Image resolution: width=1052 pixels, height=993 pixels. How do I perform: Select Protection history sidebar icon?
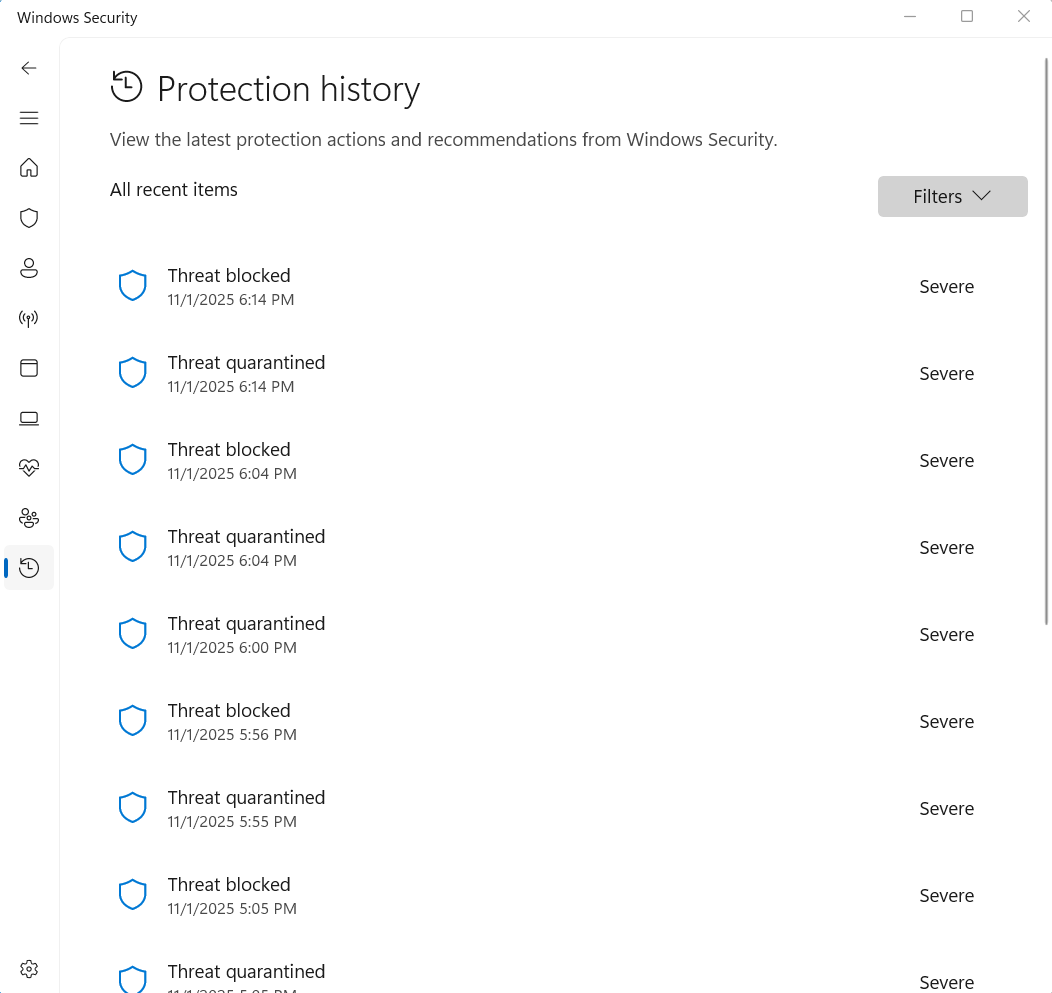tap(29, 568)
